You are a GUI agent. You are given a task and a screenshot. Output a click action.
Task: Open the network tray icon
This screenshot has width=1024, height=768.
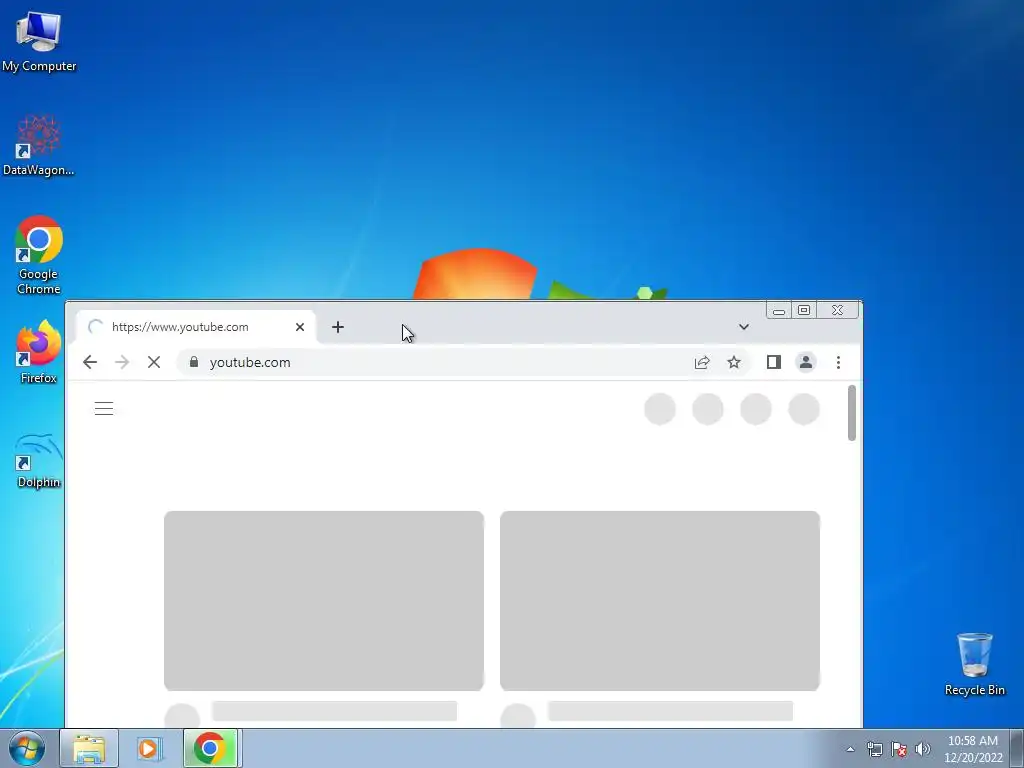(x=874, y=749)
